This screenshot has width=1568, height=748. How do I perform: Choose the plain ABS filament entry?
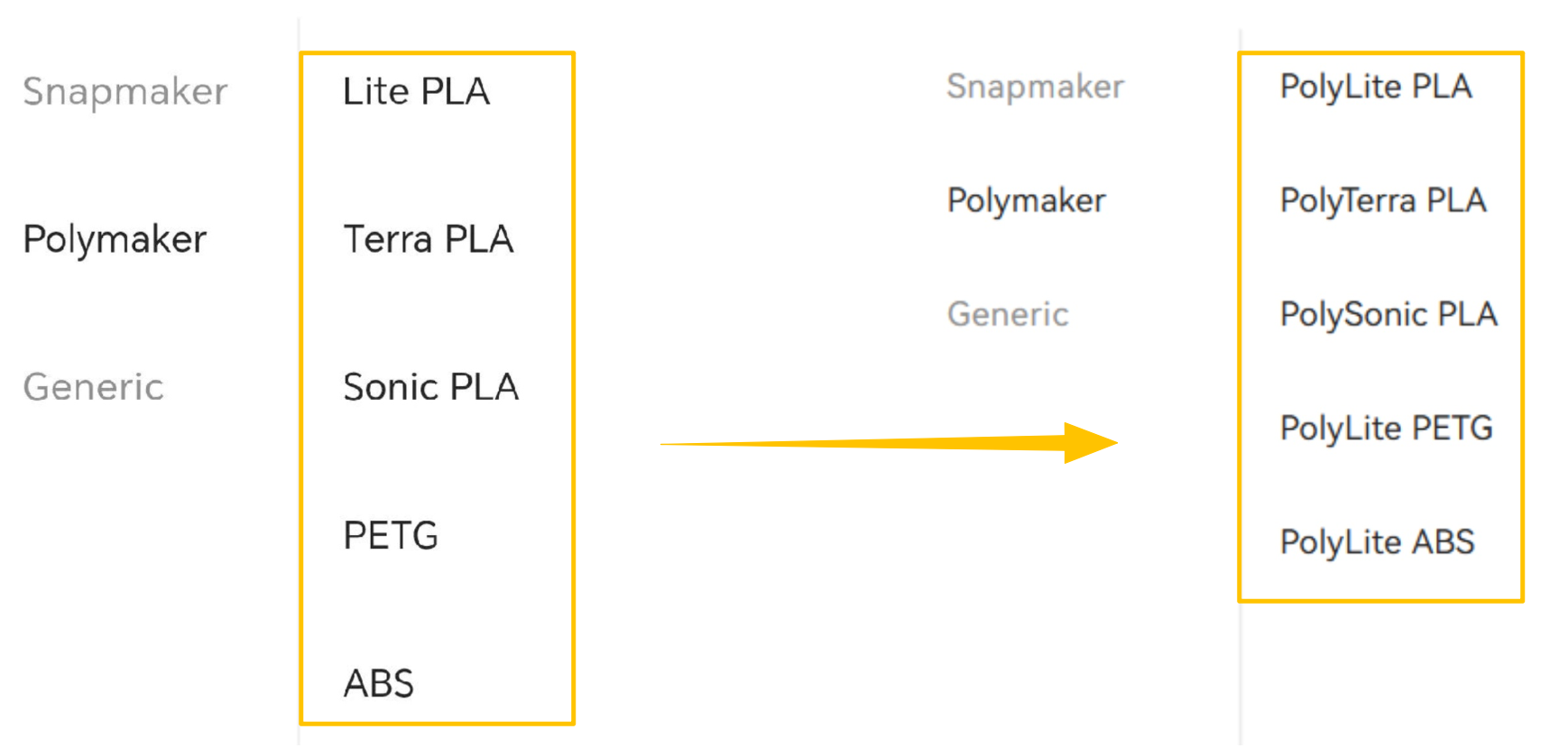378,684
